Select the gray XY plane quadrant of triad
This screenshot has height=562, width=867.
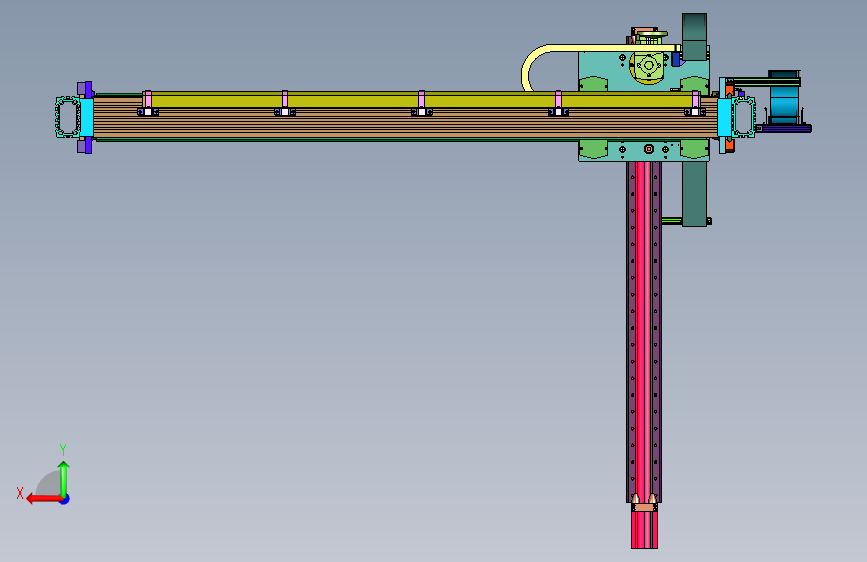50,484
